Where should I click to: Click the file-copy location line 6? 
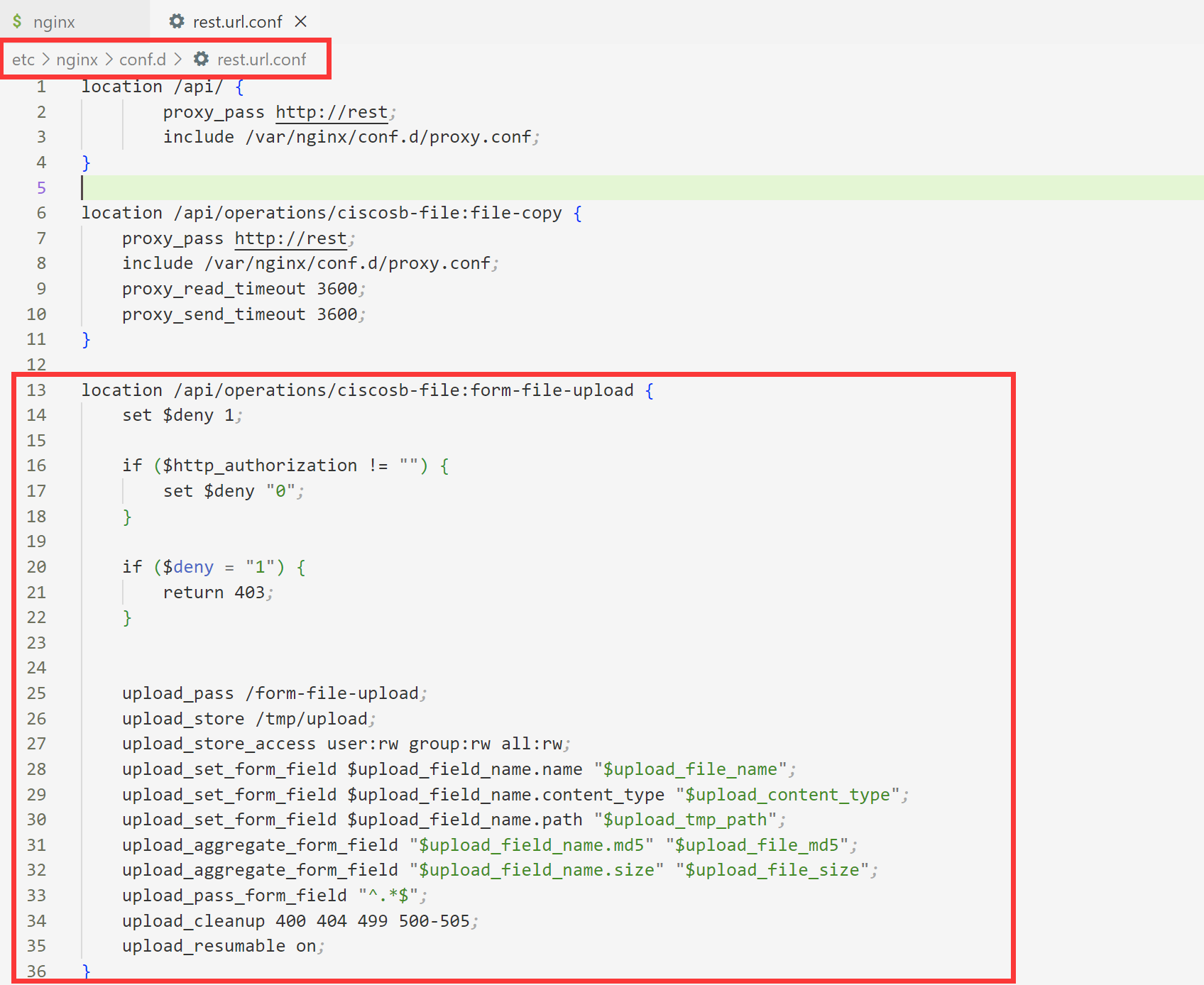point(331,213)
